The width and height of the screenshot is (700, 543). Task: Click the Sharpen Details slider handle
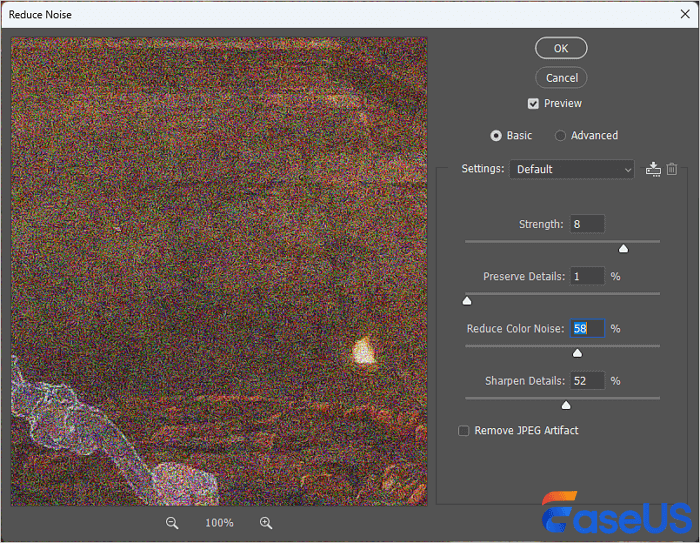(x=566, y=405)
